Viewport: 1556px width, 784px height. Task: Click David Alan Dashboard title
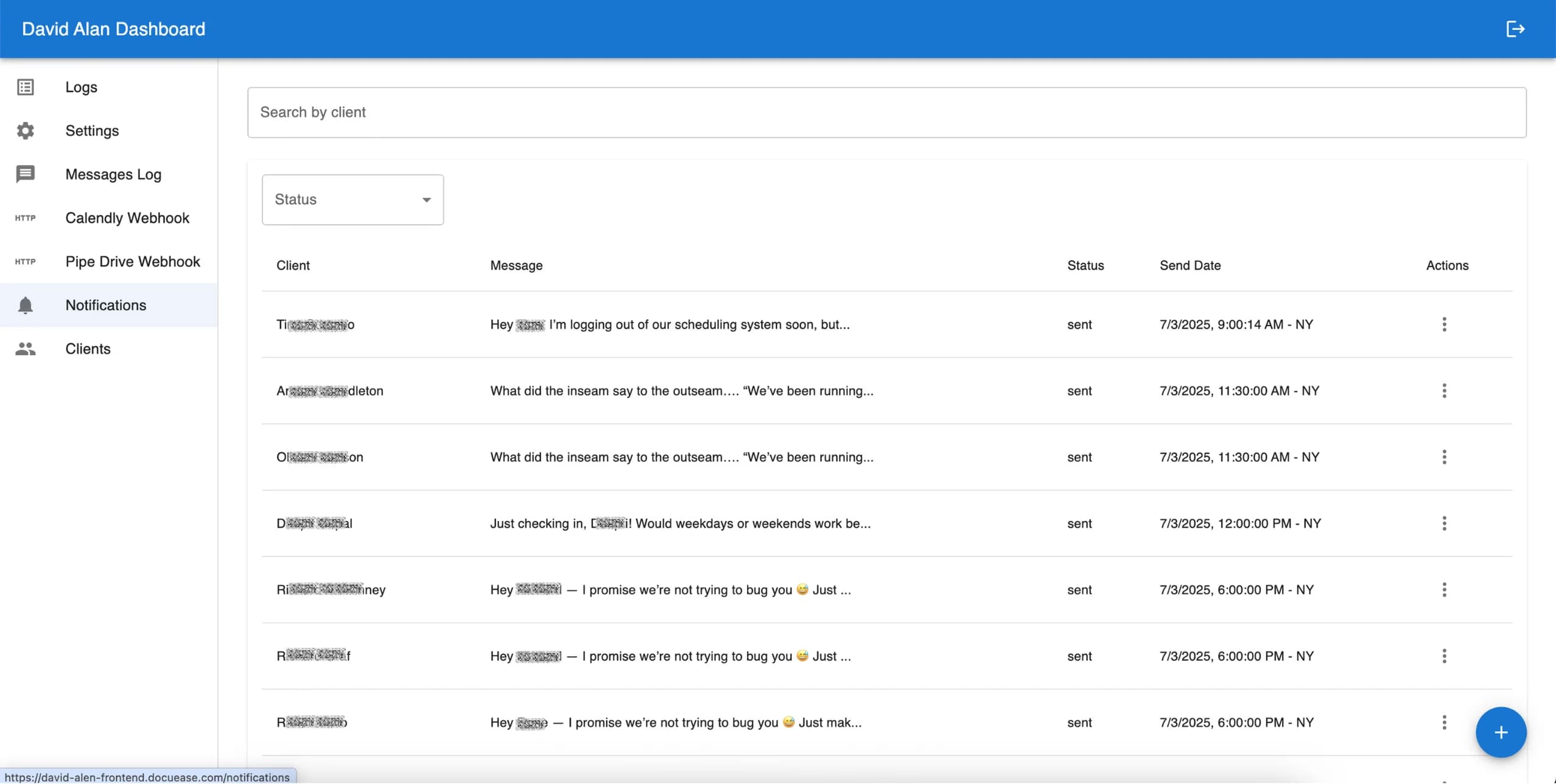(x=114, y=29)
